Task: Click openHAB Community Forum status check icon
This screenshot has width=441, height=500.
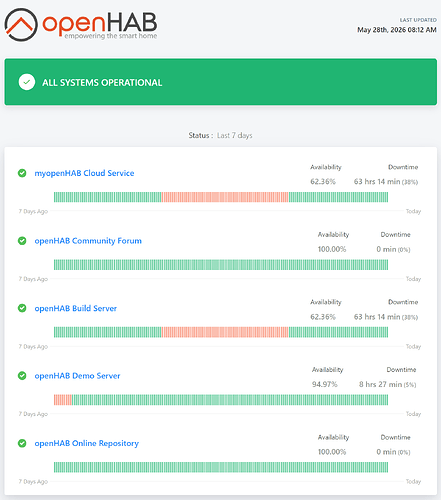Action: (x=22, y=241)
